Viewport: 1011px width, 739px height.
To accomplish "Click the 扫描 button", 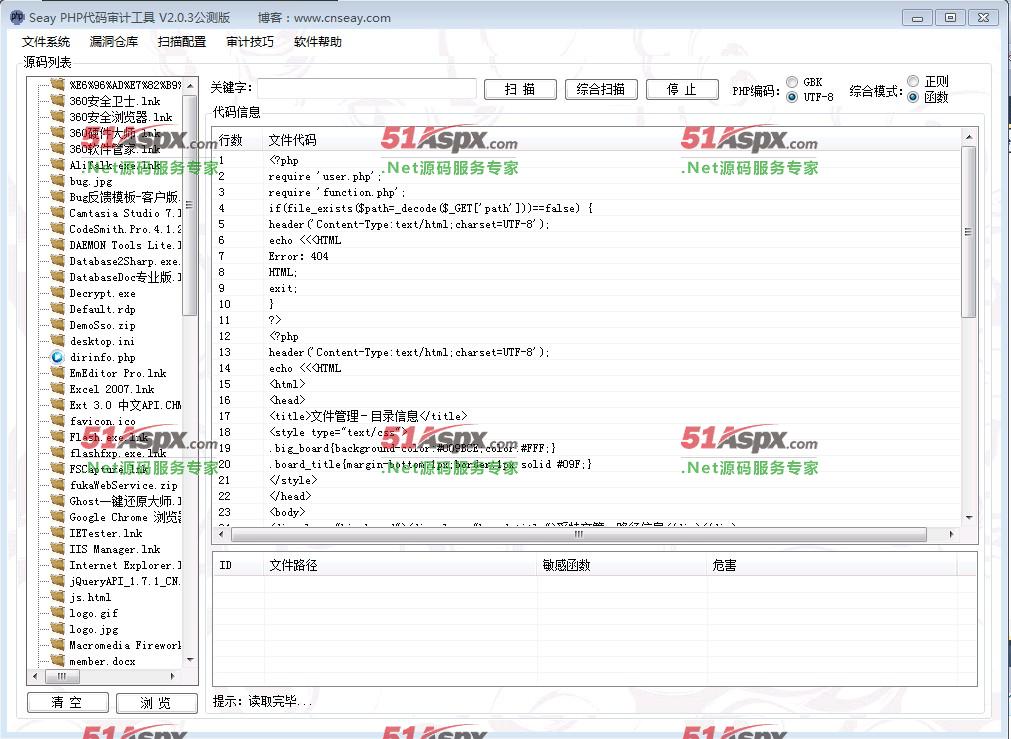I will 520,89.
